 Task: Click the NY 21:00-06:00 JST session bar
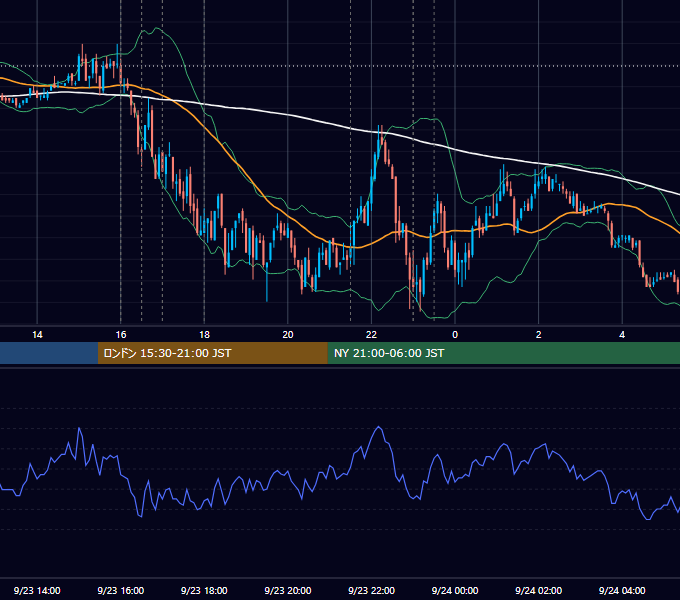click(503, 353)
